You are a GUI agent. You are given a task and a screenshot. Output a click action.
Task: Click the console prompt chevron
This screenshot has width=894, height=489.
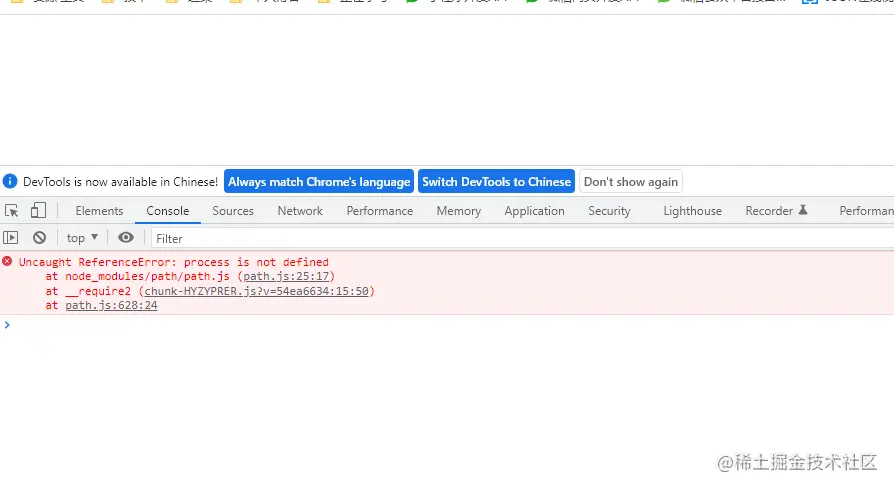(x=7, y=325)
